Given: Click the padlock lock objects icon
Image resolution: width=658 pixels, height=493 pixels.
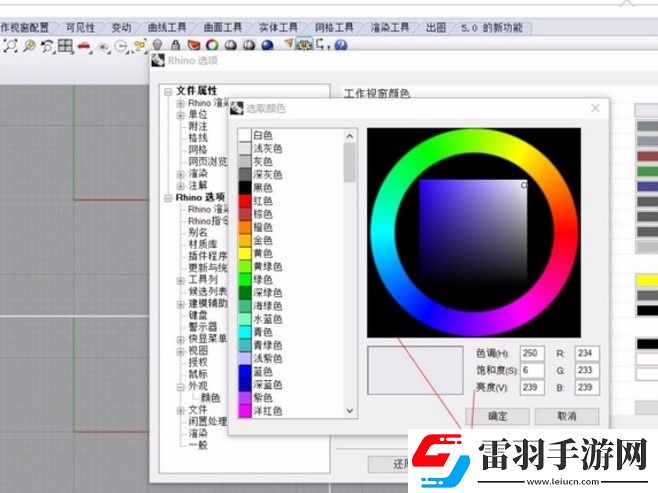Looking at the screenshot, I should click(175, 44).
